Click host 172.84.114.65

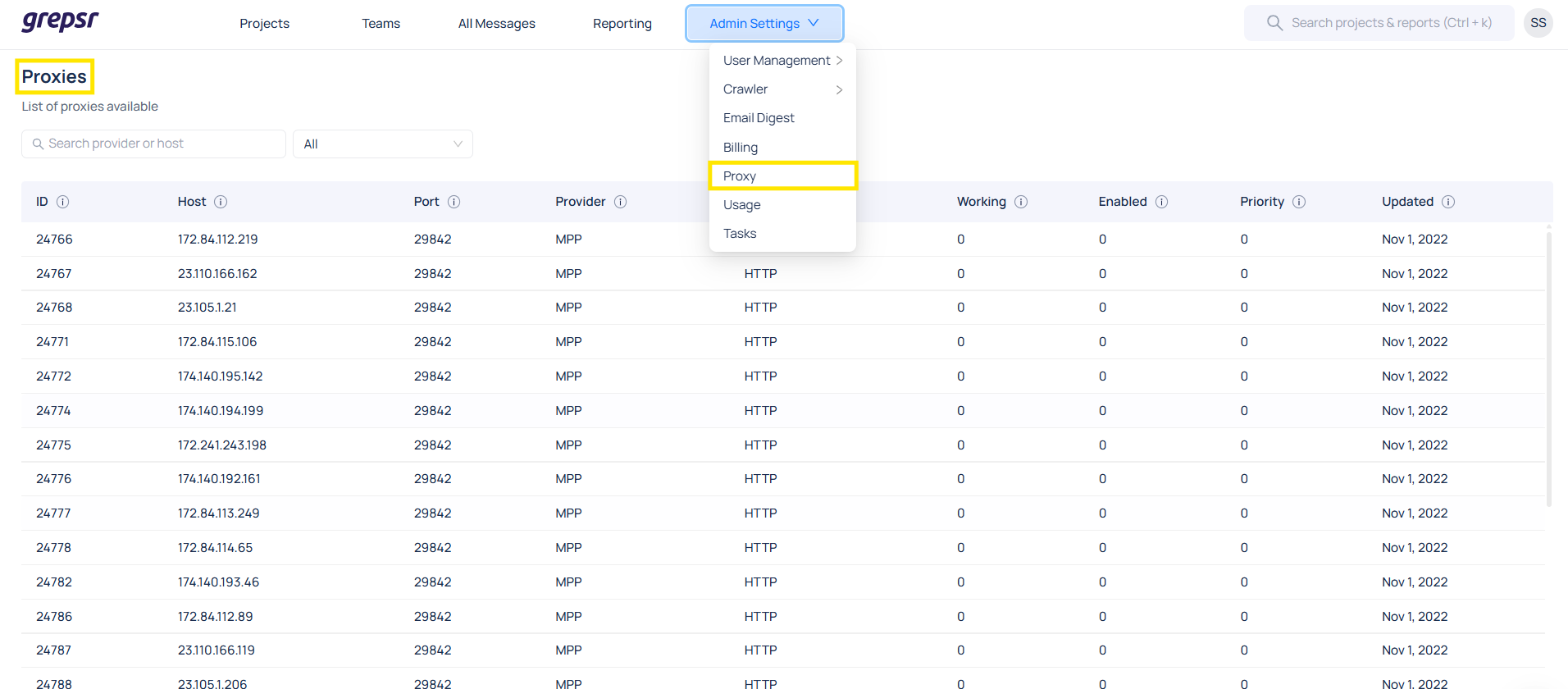coord(216,548)
